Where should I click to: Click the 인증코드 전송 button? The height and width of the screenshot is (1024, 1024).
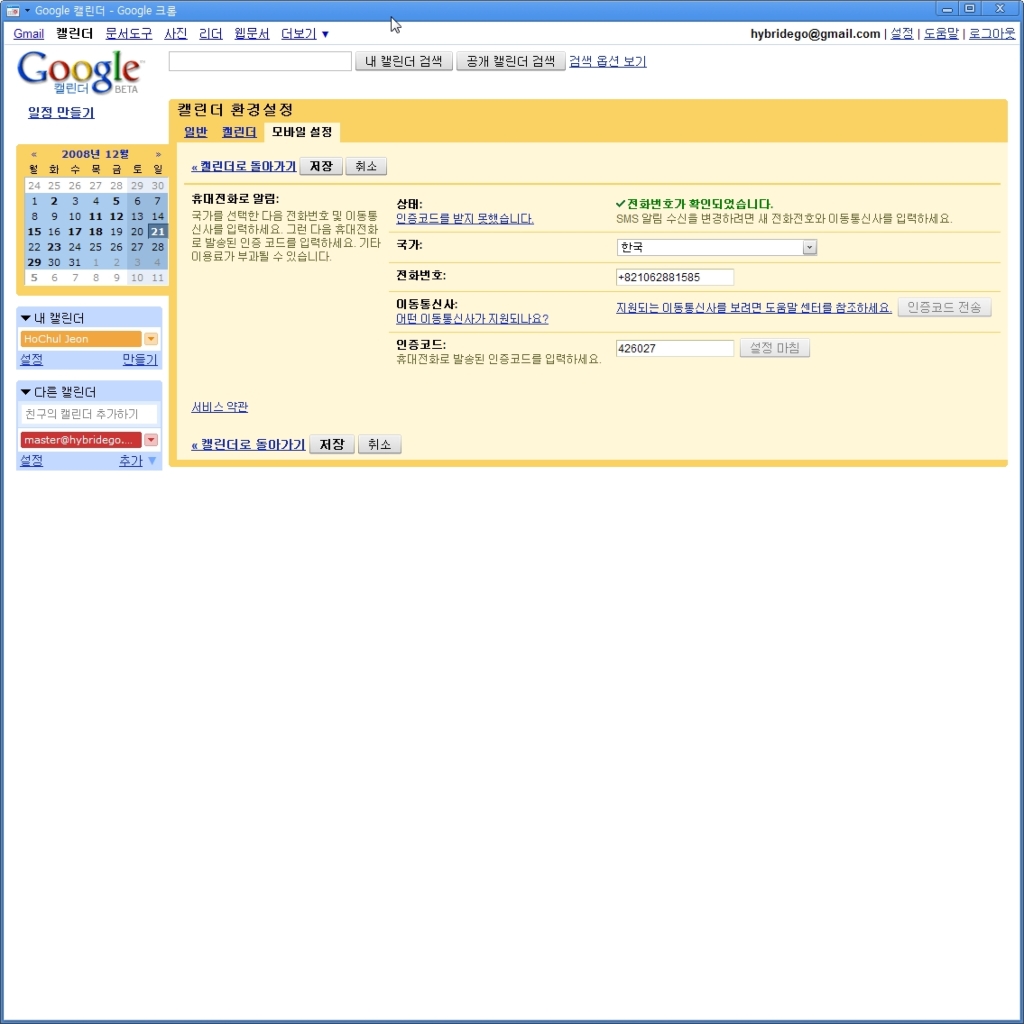coord(944,308)
